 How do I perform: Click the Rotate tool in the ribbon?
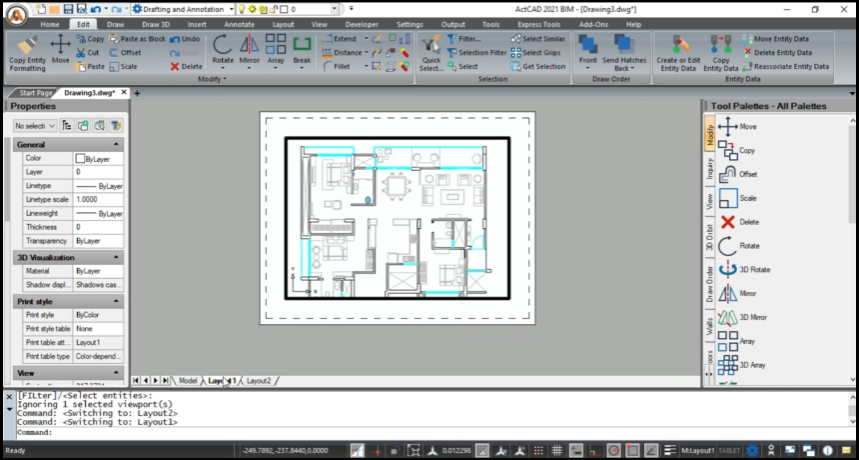pyautogui.click(x=222, y=48)
